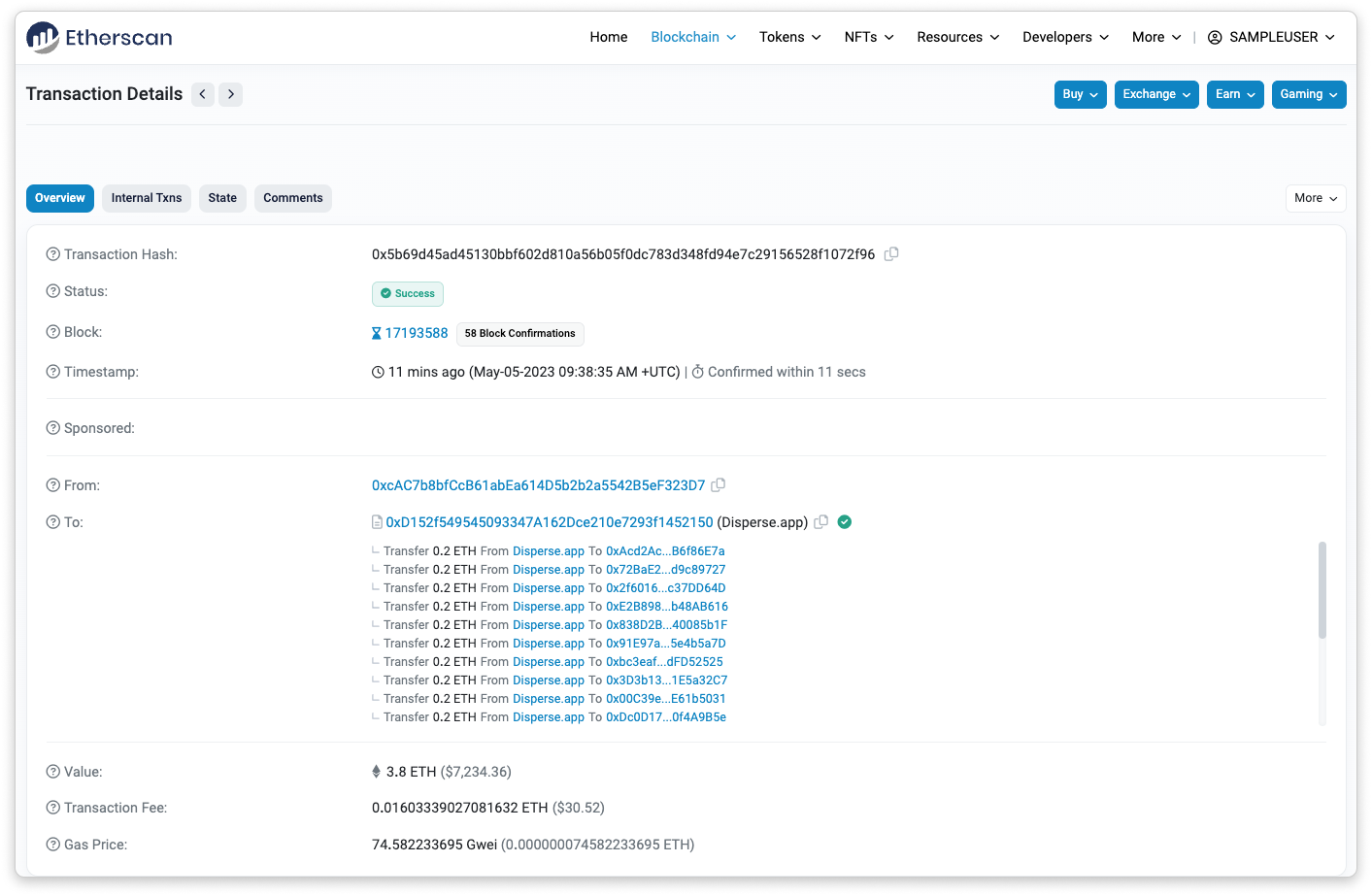Go to next transaction arrow
Screen dimensions: 1372x896
click(230, 94)
